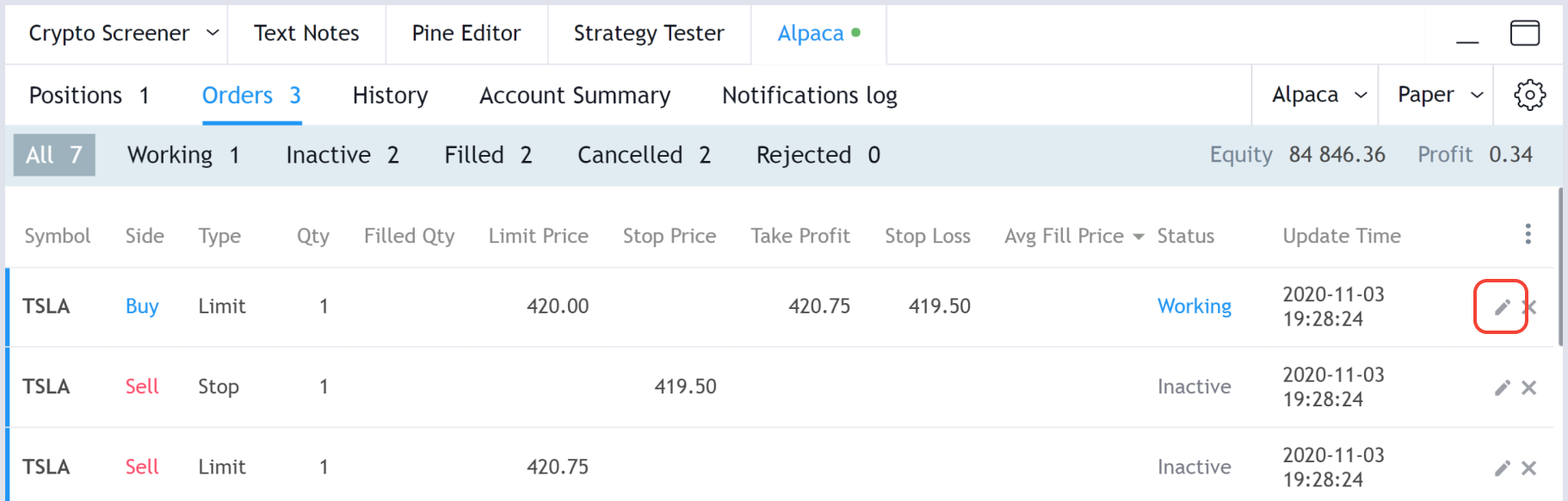Viewport: 1568px width, 501px height.
Task: Edit the working TSLA buy limit order
Action: [x=1502, y=307]
